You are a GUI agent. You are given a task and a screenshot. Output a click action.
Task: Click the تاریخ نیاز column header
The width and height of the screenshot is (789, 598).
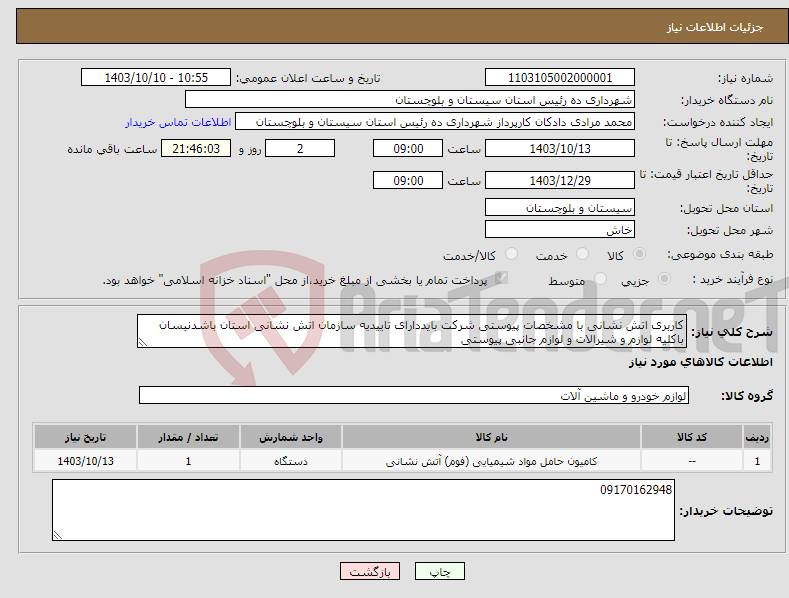pyautogui.click(x=86, y=437)
